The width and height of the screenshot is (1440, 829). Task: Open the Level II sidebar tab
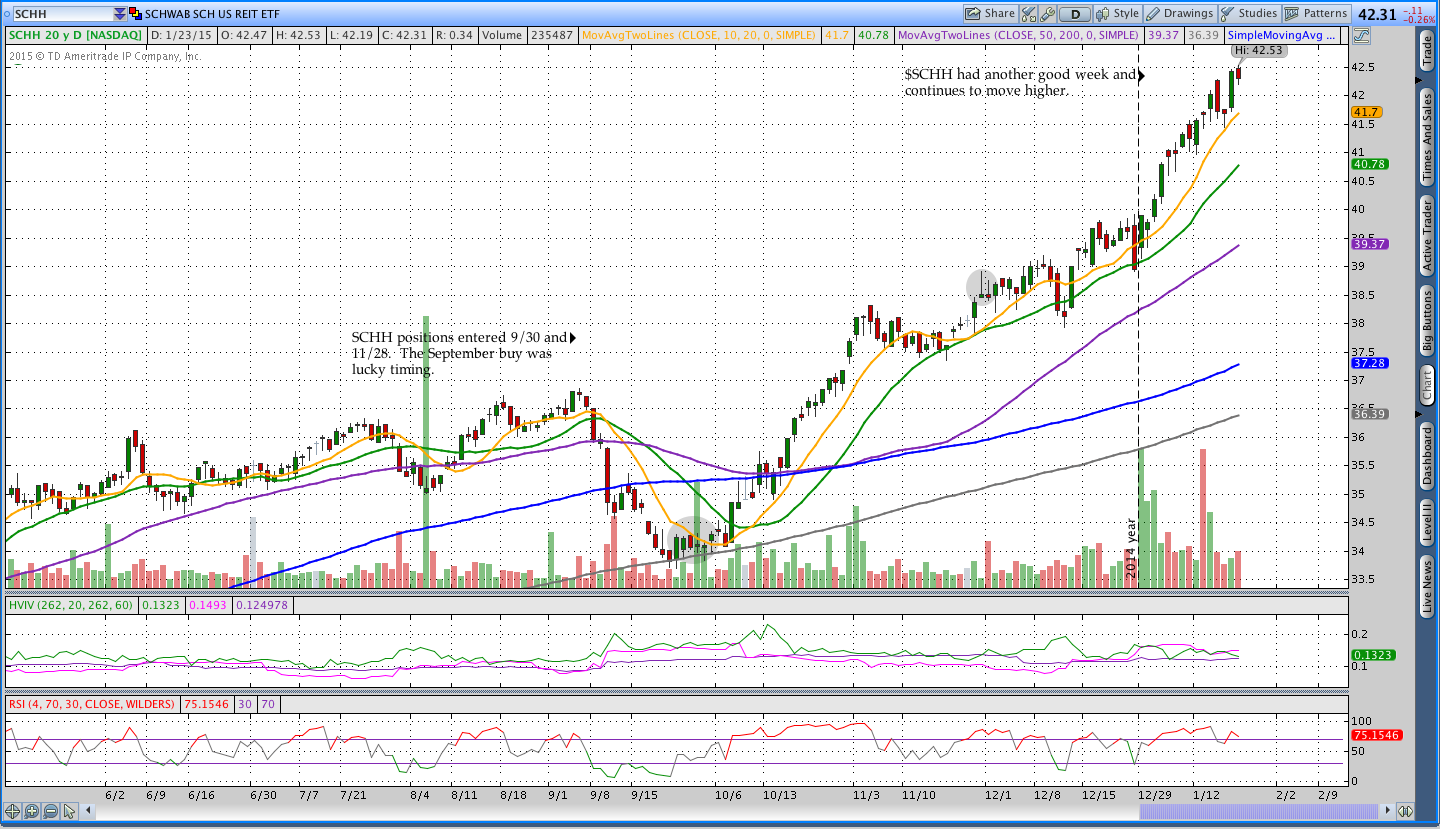1427,522
